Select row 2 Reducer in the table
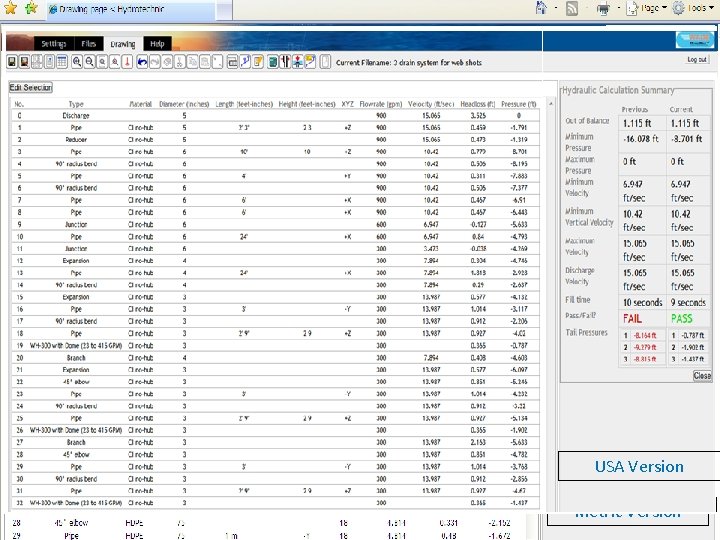This screenshot has width=720, height=540. [x=276, y=140]
